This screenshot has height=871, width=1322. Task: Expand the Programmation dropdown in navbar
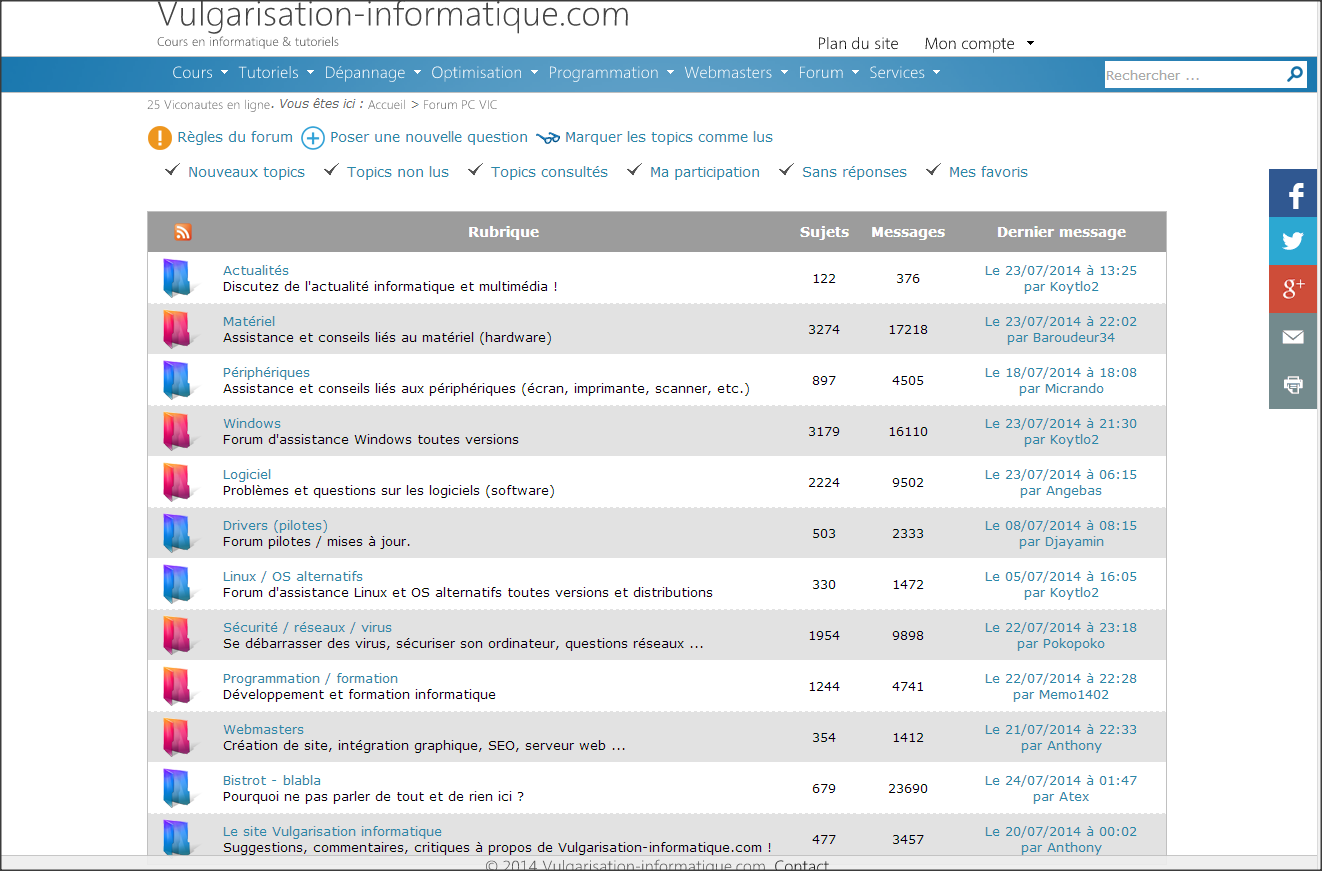coord(611,73)
